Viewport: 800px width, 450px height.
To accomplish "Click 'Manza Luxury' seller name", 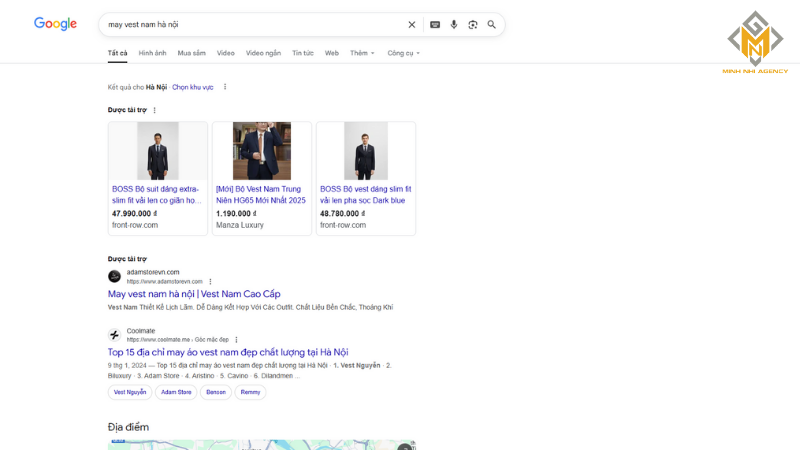I will (240, 225).
